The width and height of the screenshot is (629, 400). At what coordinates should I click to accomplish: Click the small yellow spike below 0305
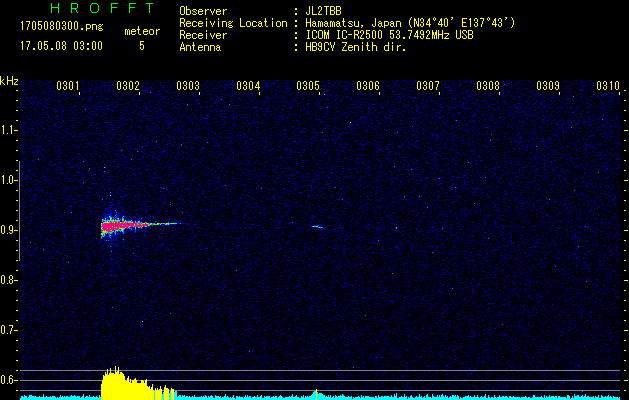click(316, 393)
